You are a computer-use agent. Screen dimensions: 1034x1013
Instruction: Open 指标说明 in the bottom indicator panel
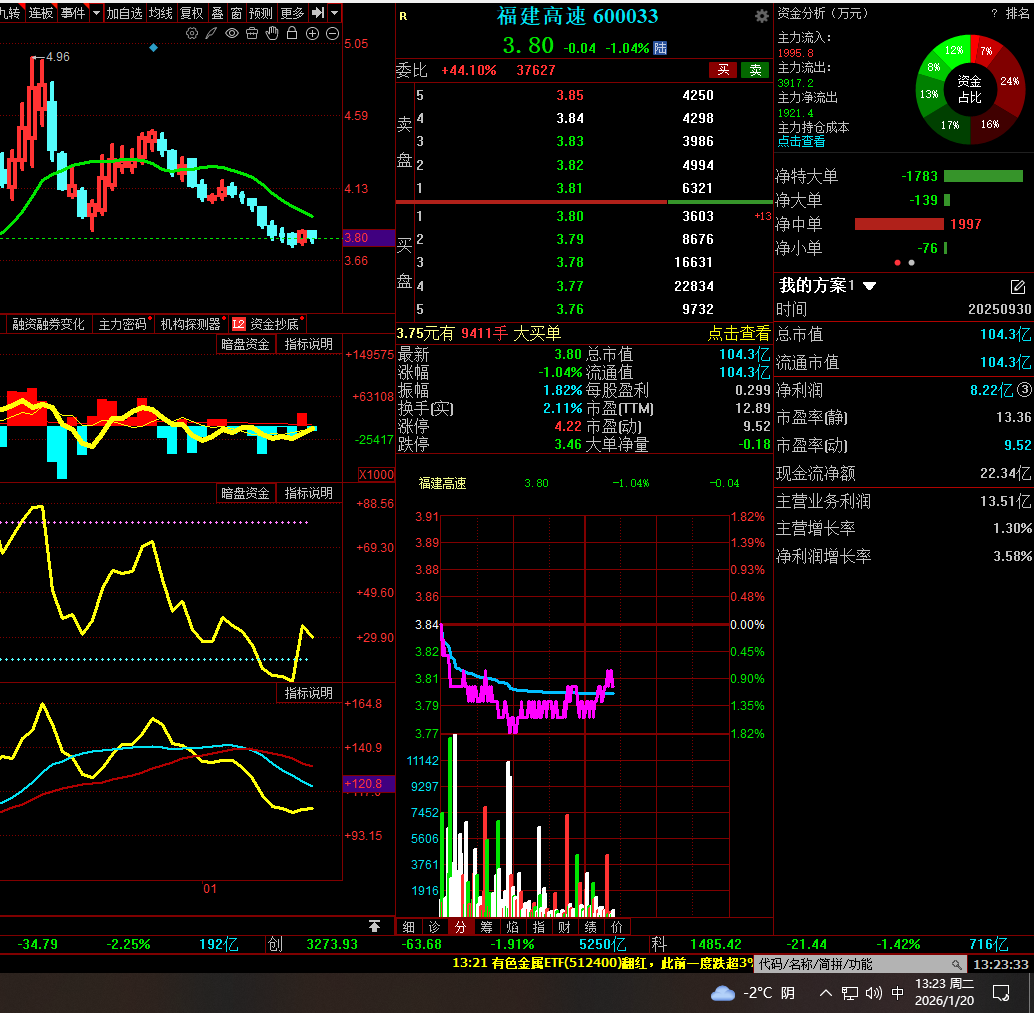[308, 693]
